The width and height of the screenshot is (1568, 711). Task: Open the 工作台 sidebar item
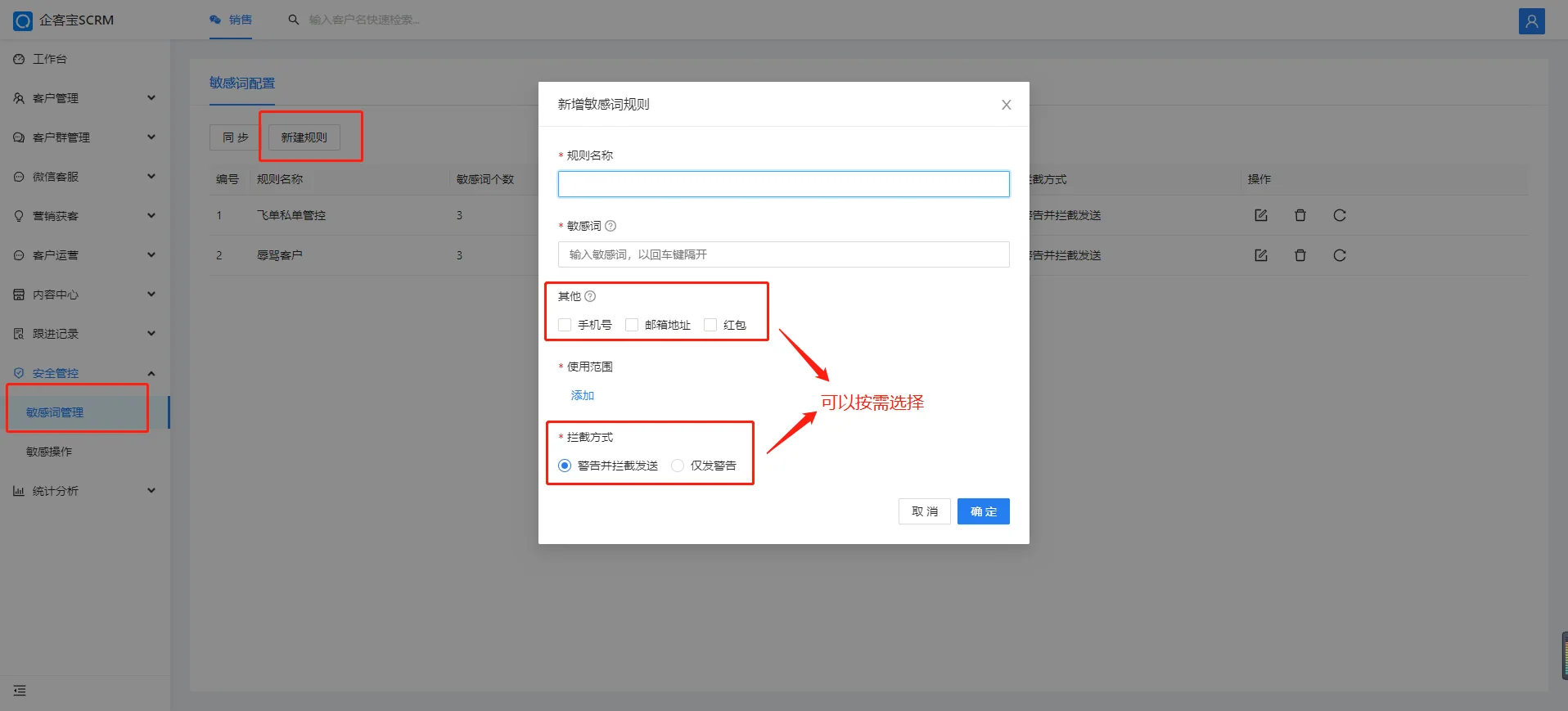pos(85,59)
